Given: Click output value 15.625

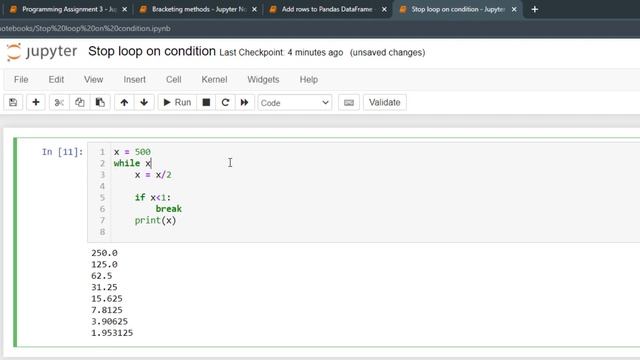Looking at the screenshot, I should coord(107,299).
